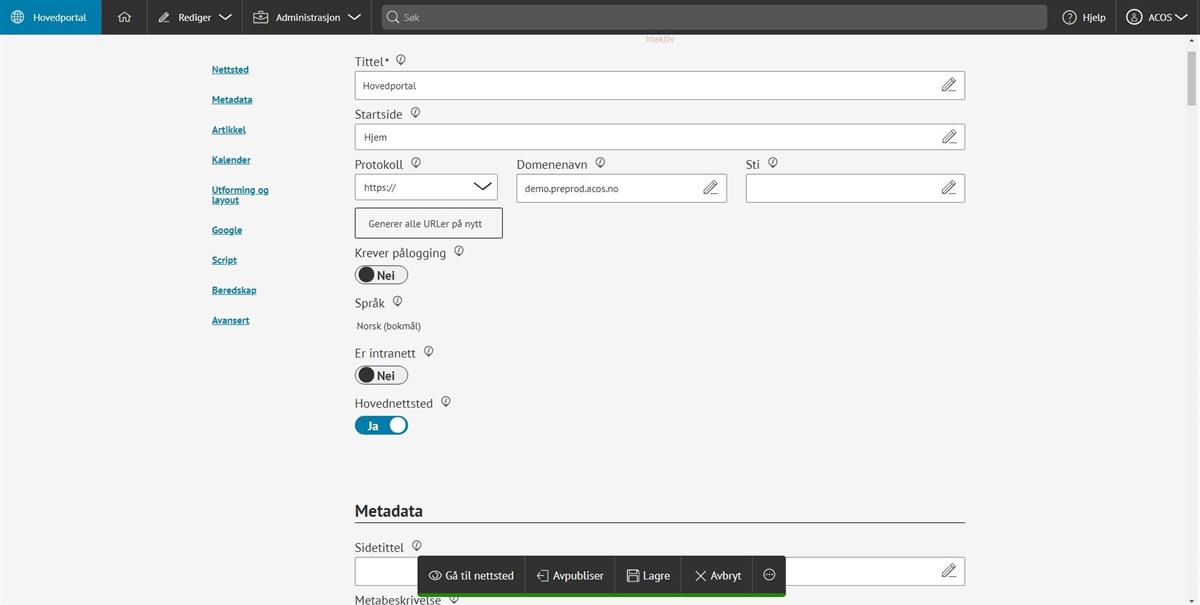Screen dimensions: 1200x605
Task: Expand the Administrasjon menu
Action: point(306,17)
